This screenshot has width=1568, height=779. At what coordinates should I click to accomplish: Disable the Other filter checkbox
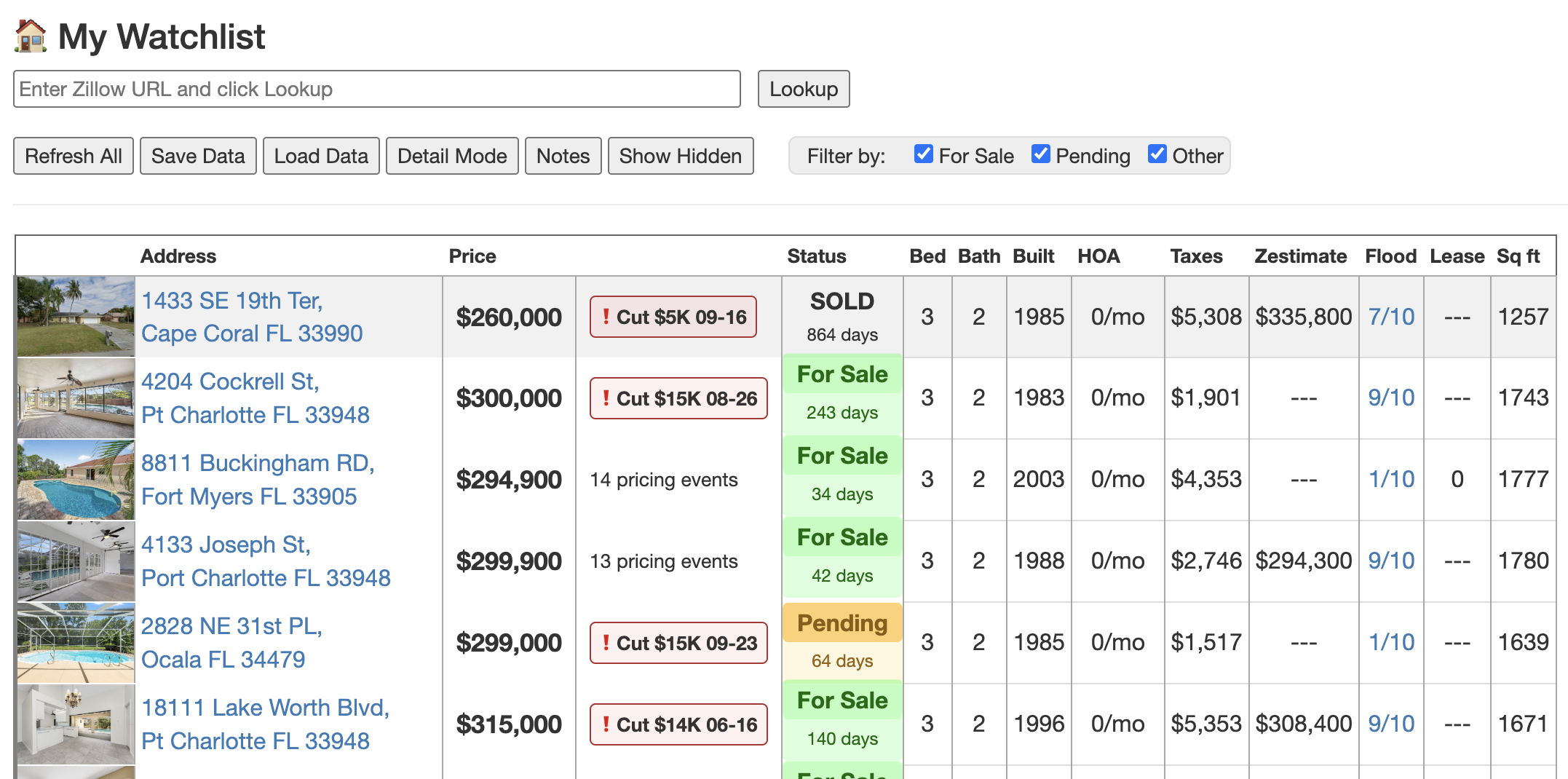point(1157,154)
